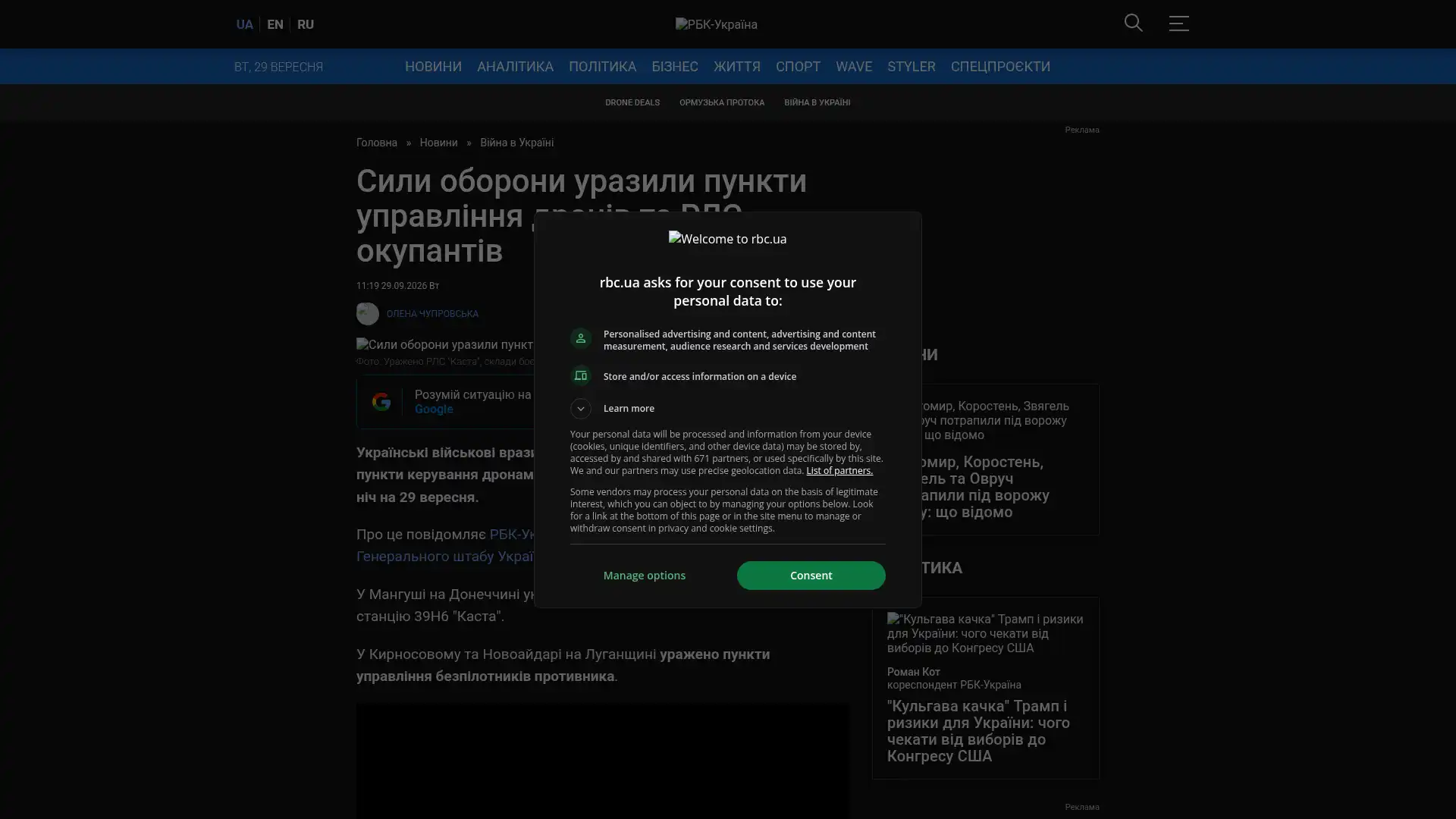Open the БІЗНЕС section
The image size is (1456, 819).
(x=674, y=67)
